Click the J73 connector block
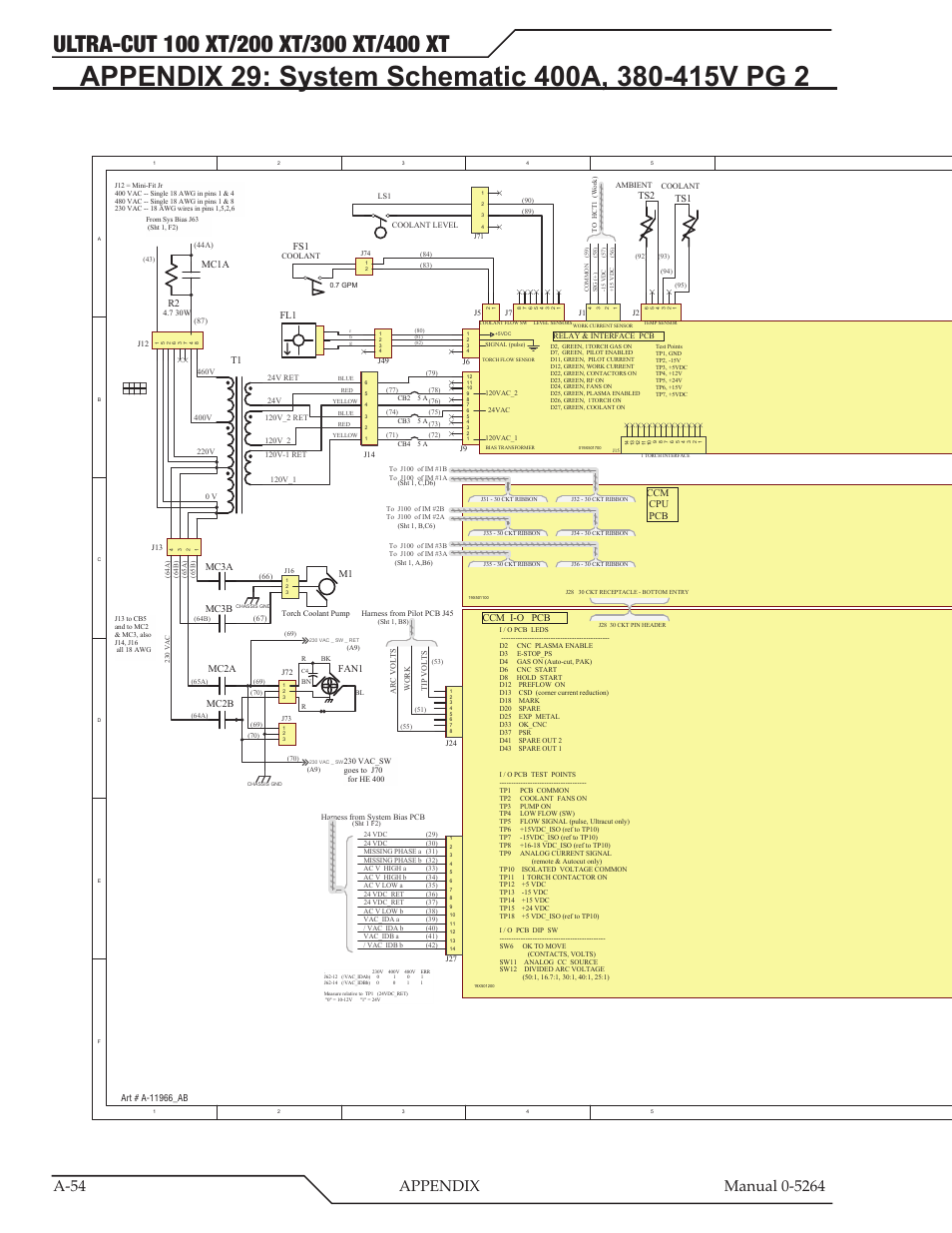 pos(286,734)
